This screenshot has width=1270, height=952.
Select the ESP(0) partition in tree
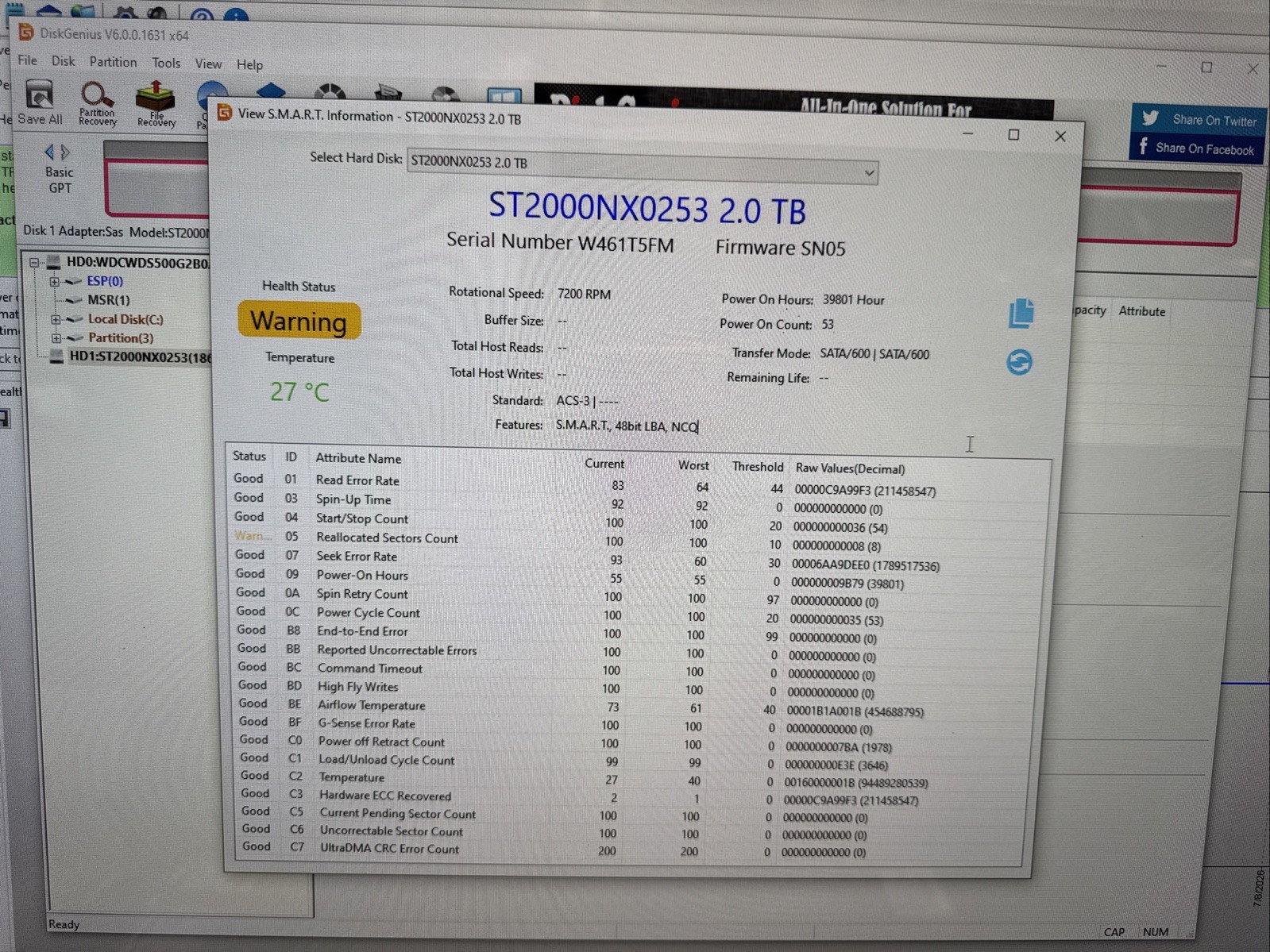pos(104,281)
